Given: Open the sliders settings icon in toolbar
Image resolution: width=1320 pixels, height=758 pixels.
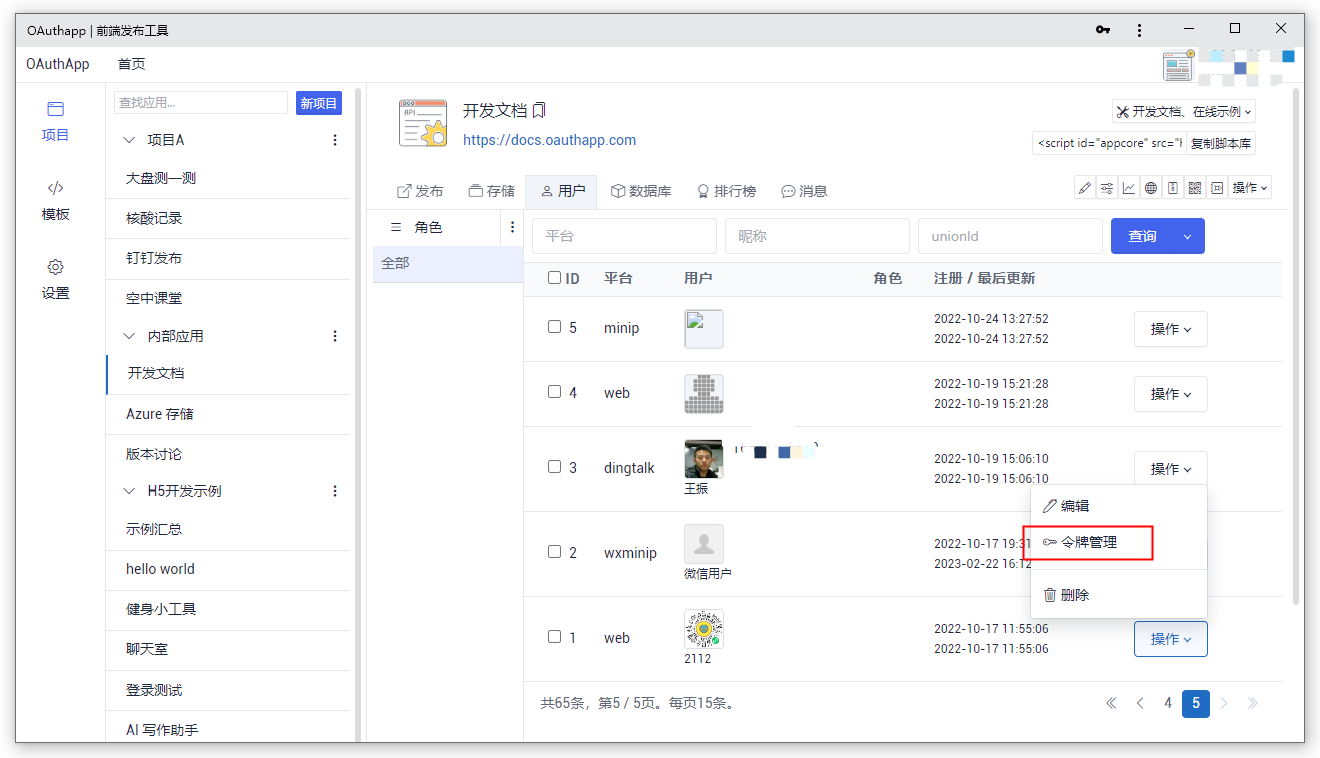Looking at the screenshot, I should point(1107,188).
